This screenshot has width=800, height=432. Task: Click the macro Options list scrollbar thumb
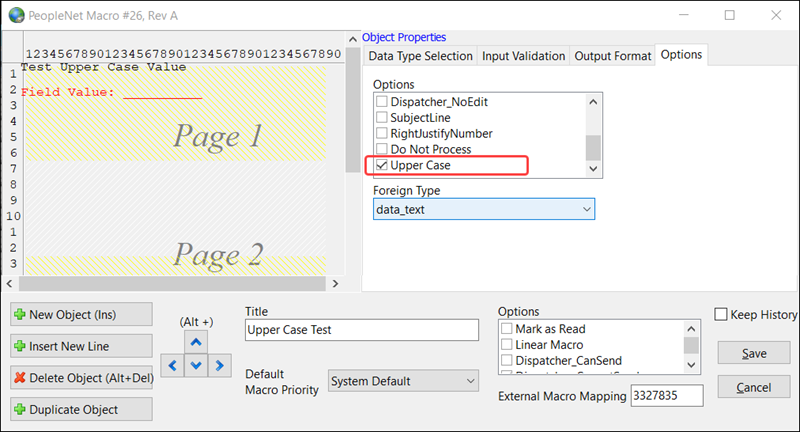[x=691, y=345]
